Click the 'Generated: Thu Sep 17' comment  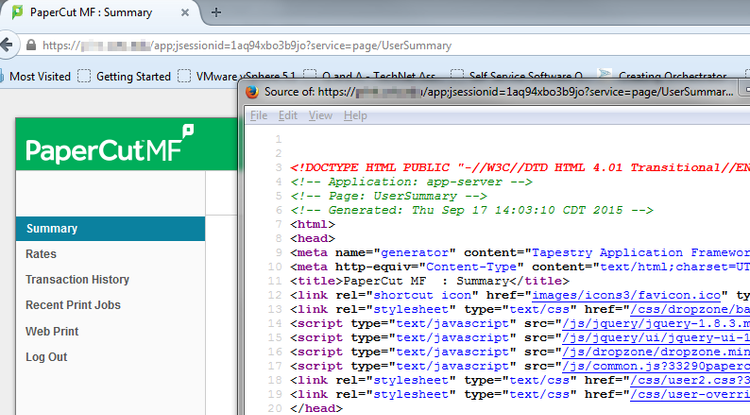click(x=472, y=210)
